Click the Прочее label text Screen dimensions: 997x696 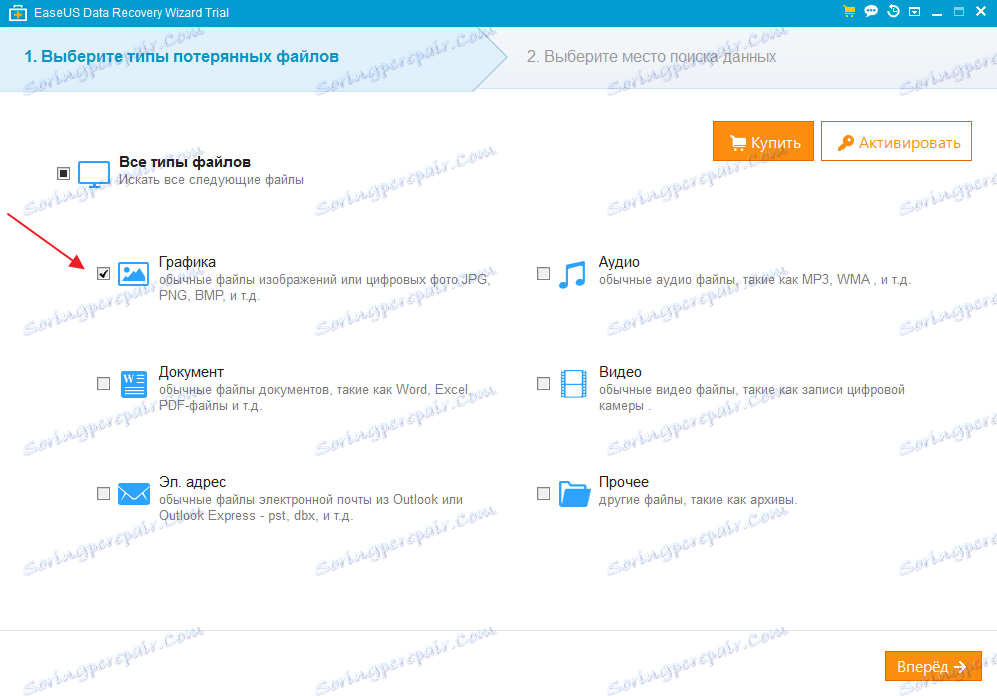point(624,482)
